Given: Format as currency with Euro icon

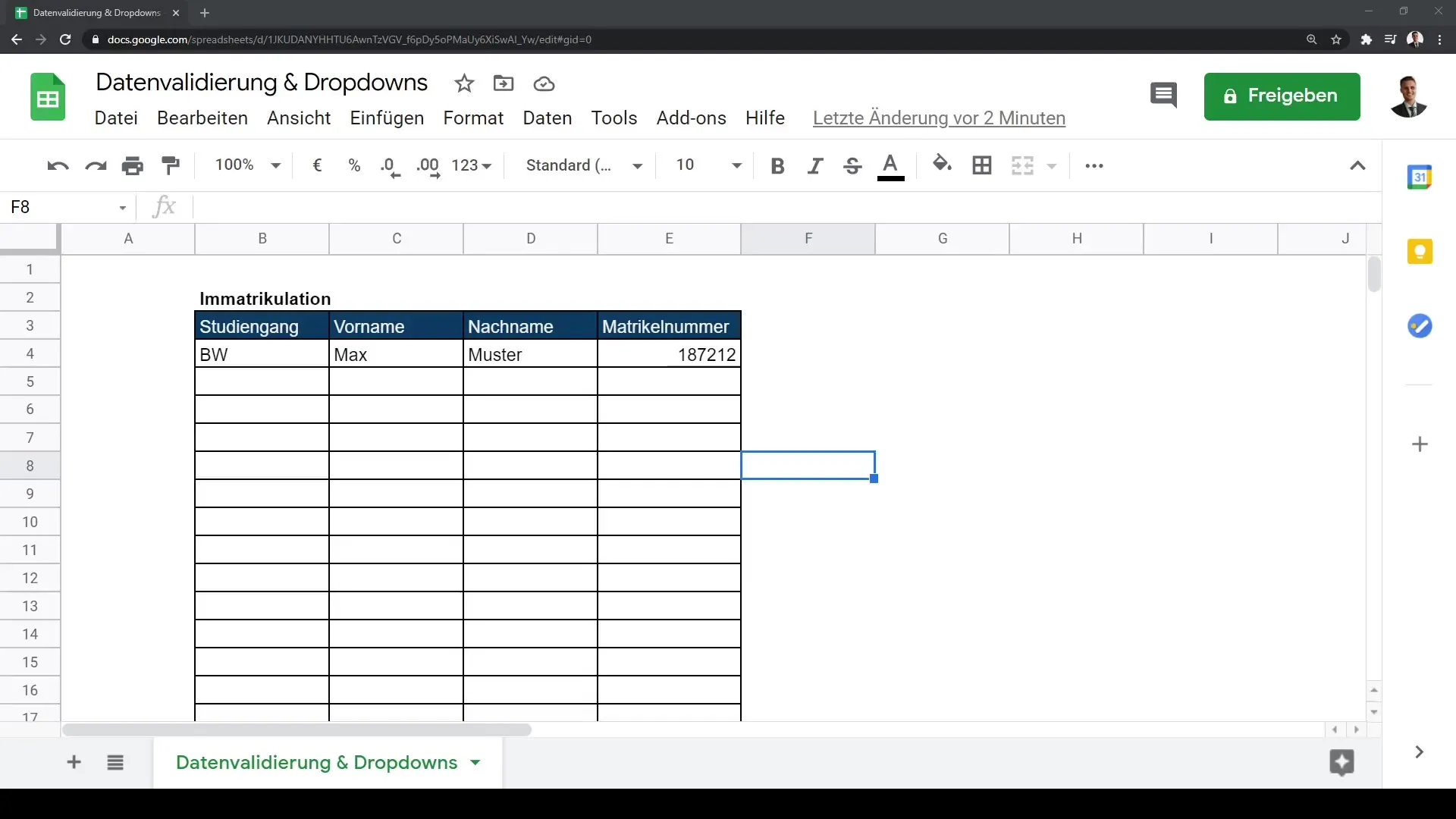Looking at the screenshot, I should click(x=317, y=165).
